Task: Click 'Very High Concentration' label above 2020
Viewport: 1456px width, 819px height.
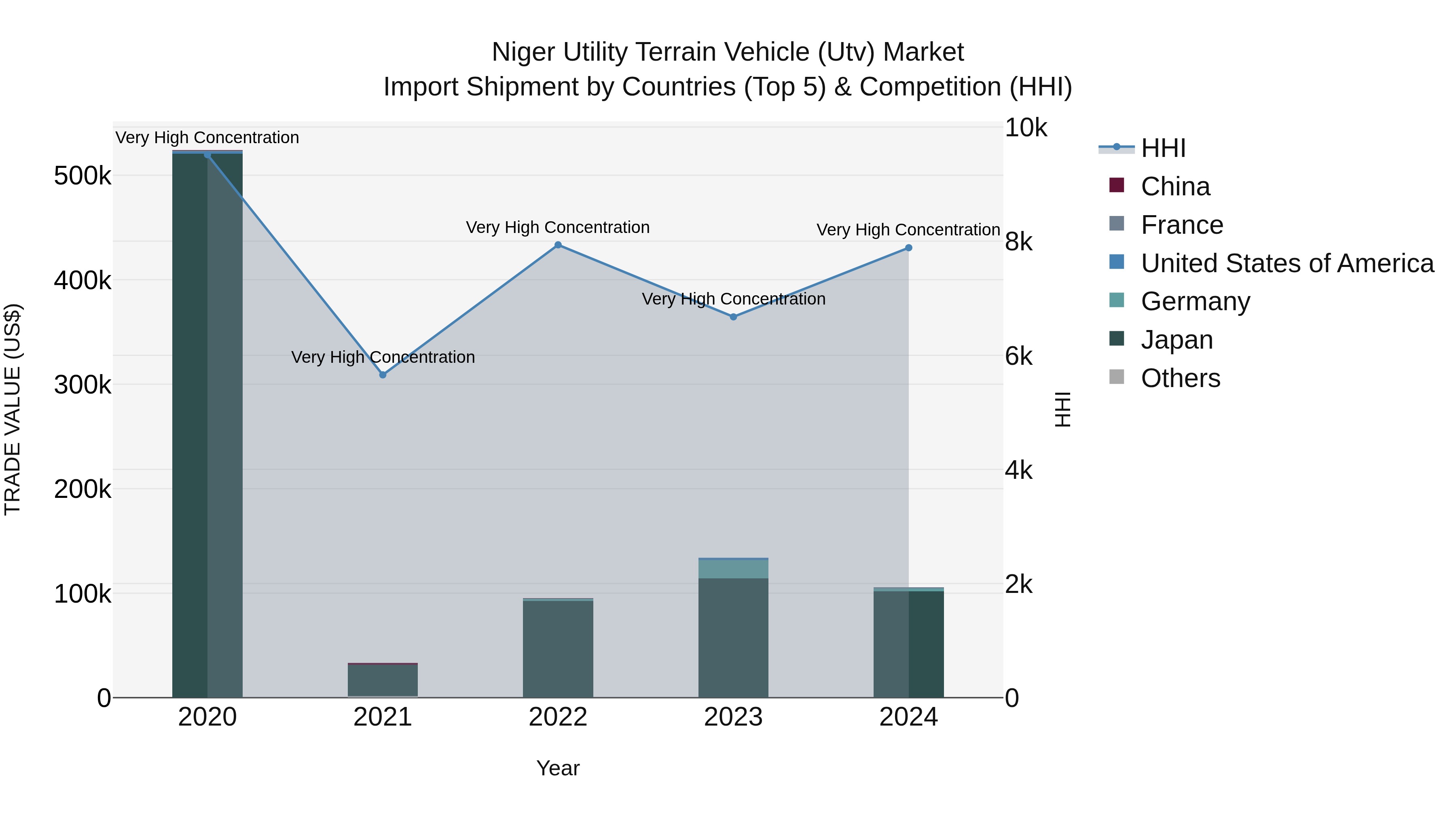Action: [x=207, y=138]
